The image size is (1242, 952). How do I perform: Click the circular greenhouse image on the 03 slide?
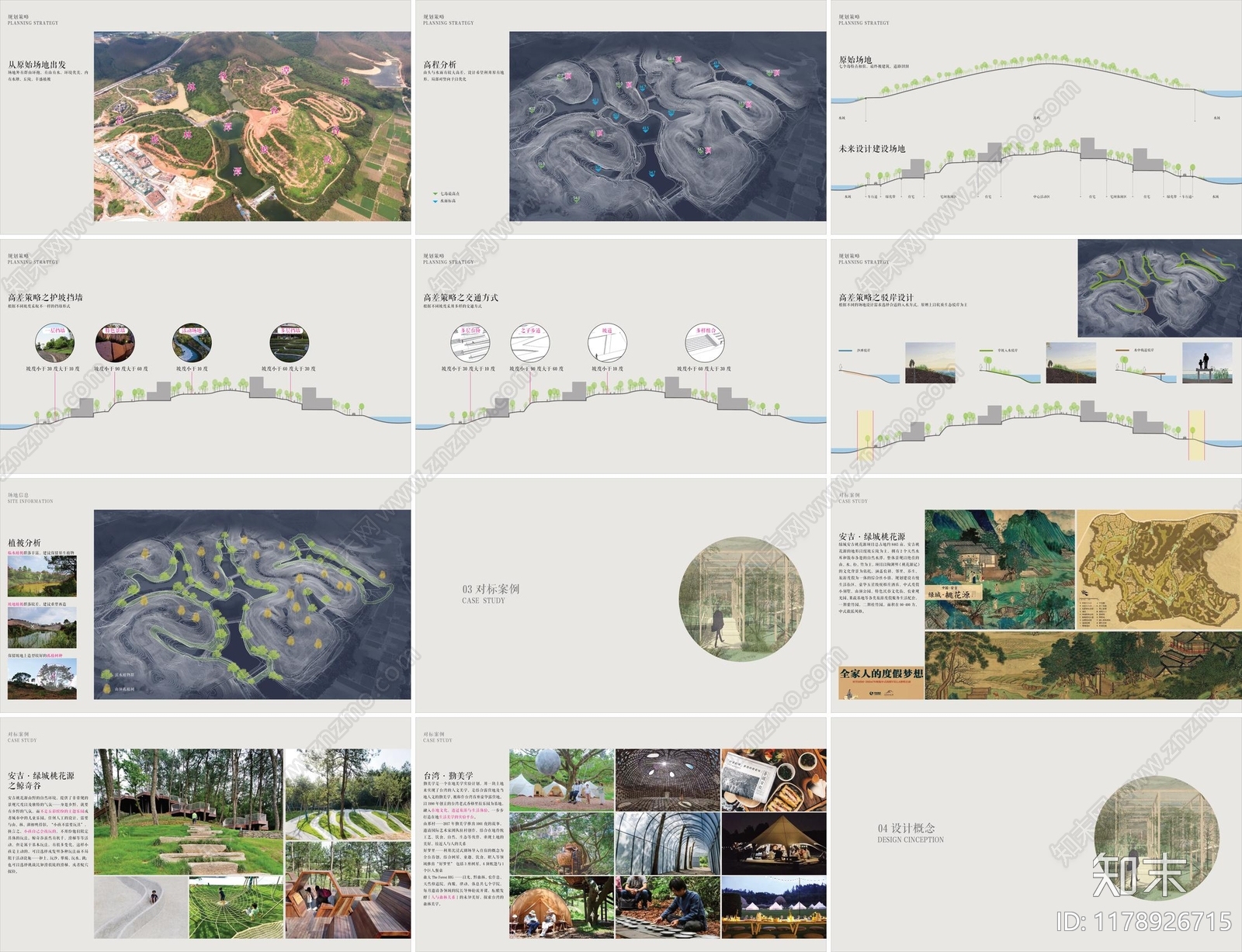click(741, 599)
